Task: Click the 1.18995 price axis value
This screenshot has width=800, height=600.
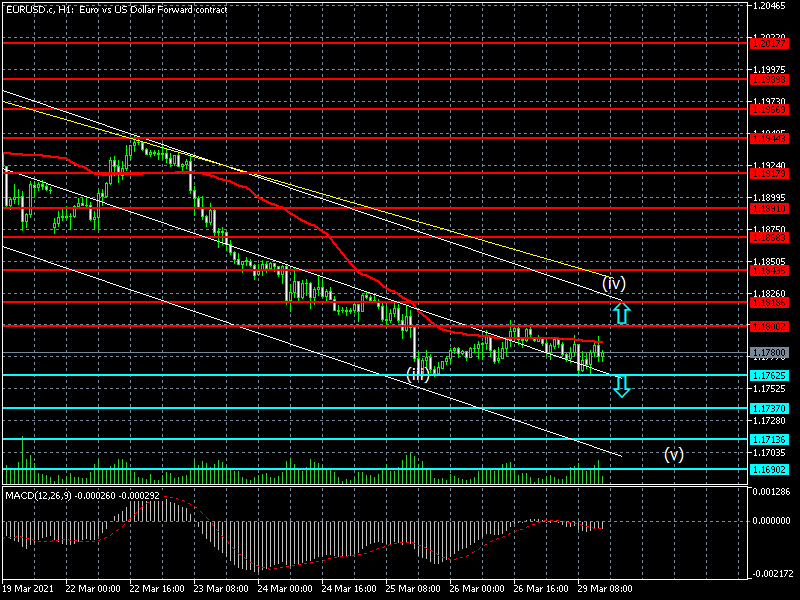Action: tap(769, 197)
